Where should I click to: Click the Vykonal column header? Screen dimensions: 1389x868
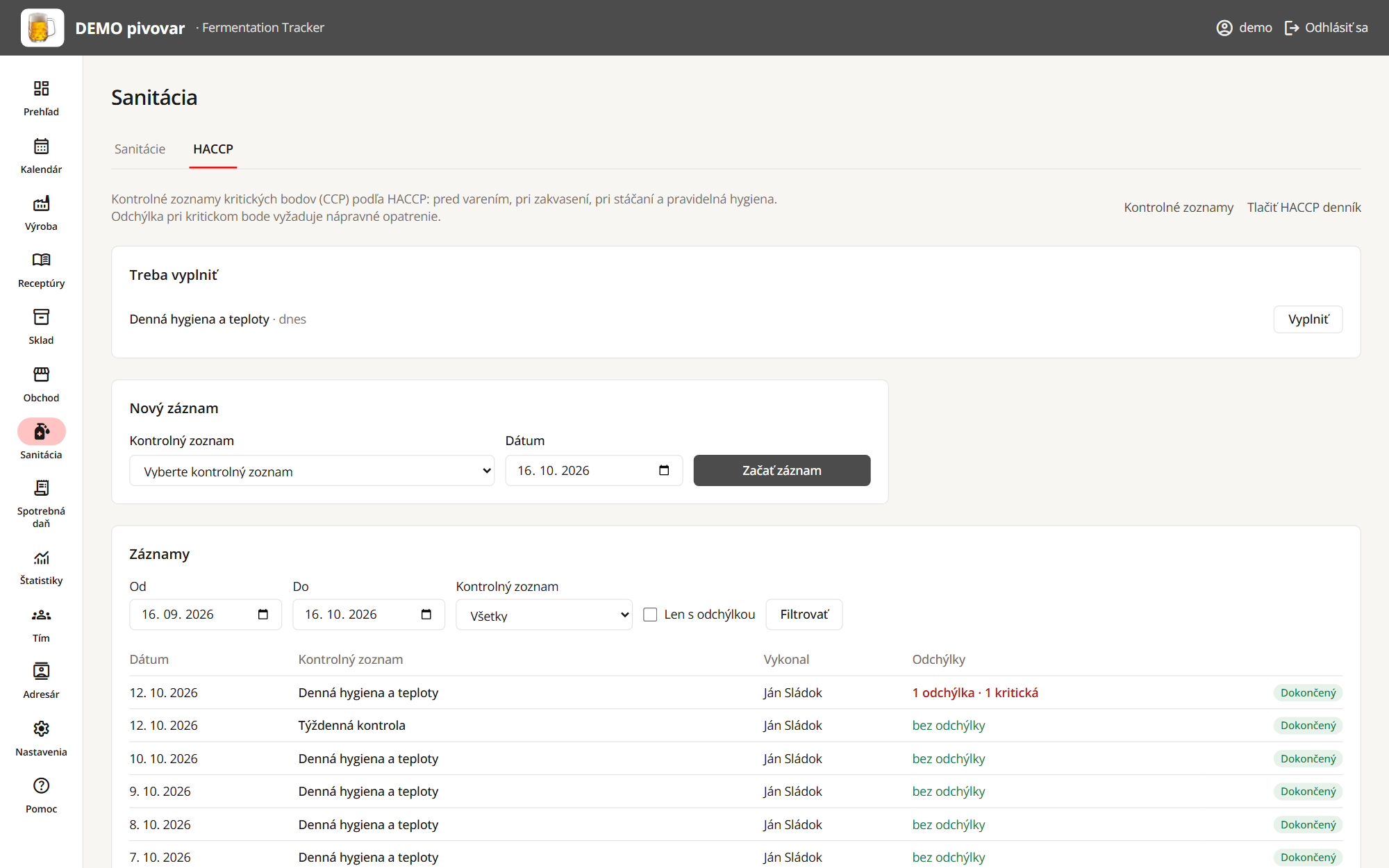pos(786,660)
